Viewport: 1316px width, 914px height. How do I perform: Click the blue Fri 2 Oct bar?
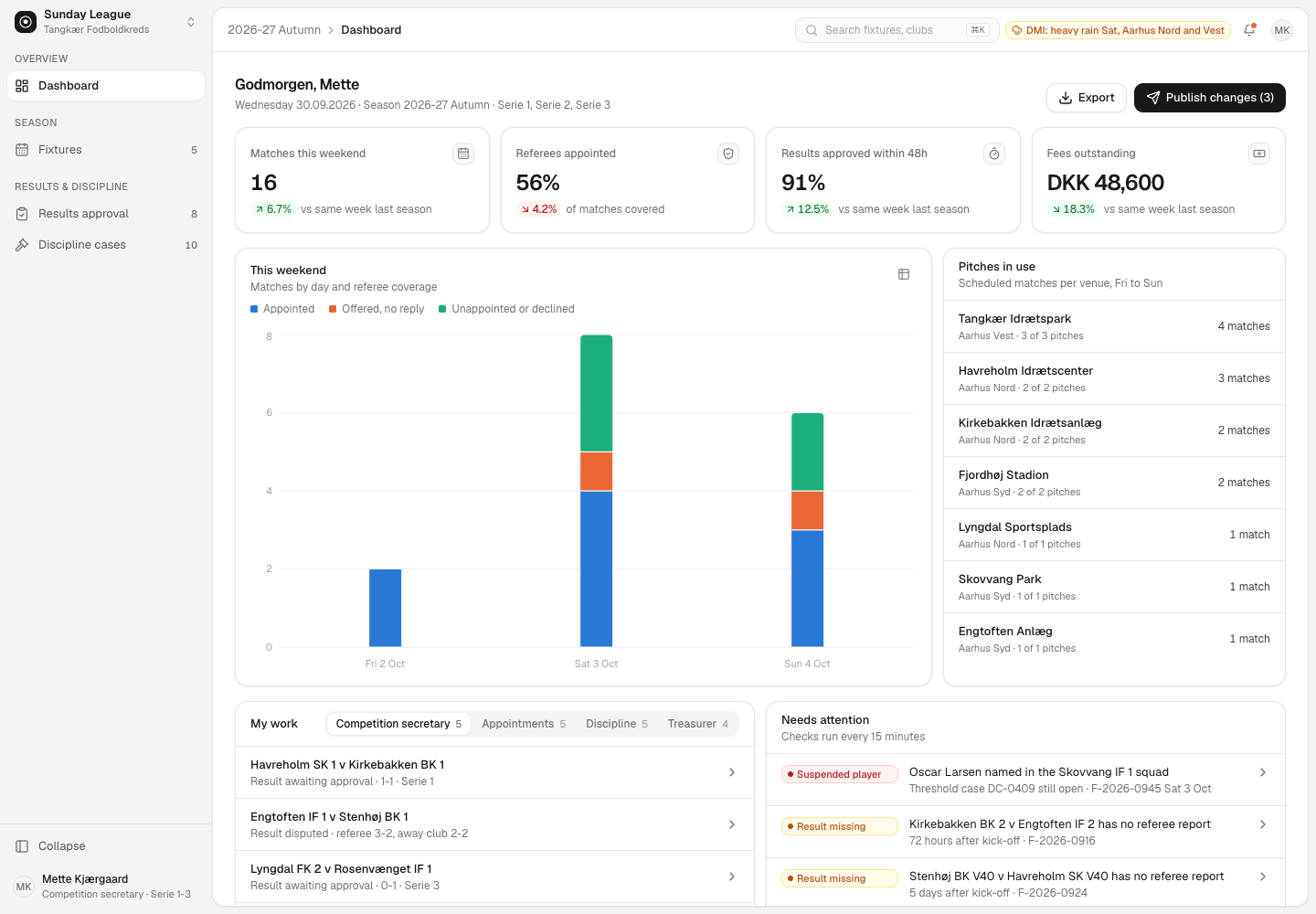386,608
